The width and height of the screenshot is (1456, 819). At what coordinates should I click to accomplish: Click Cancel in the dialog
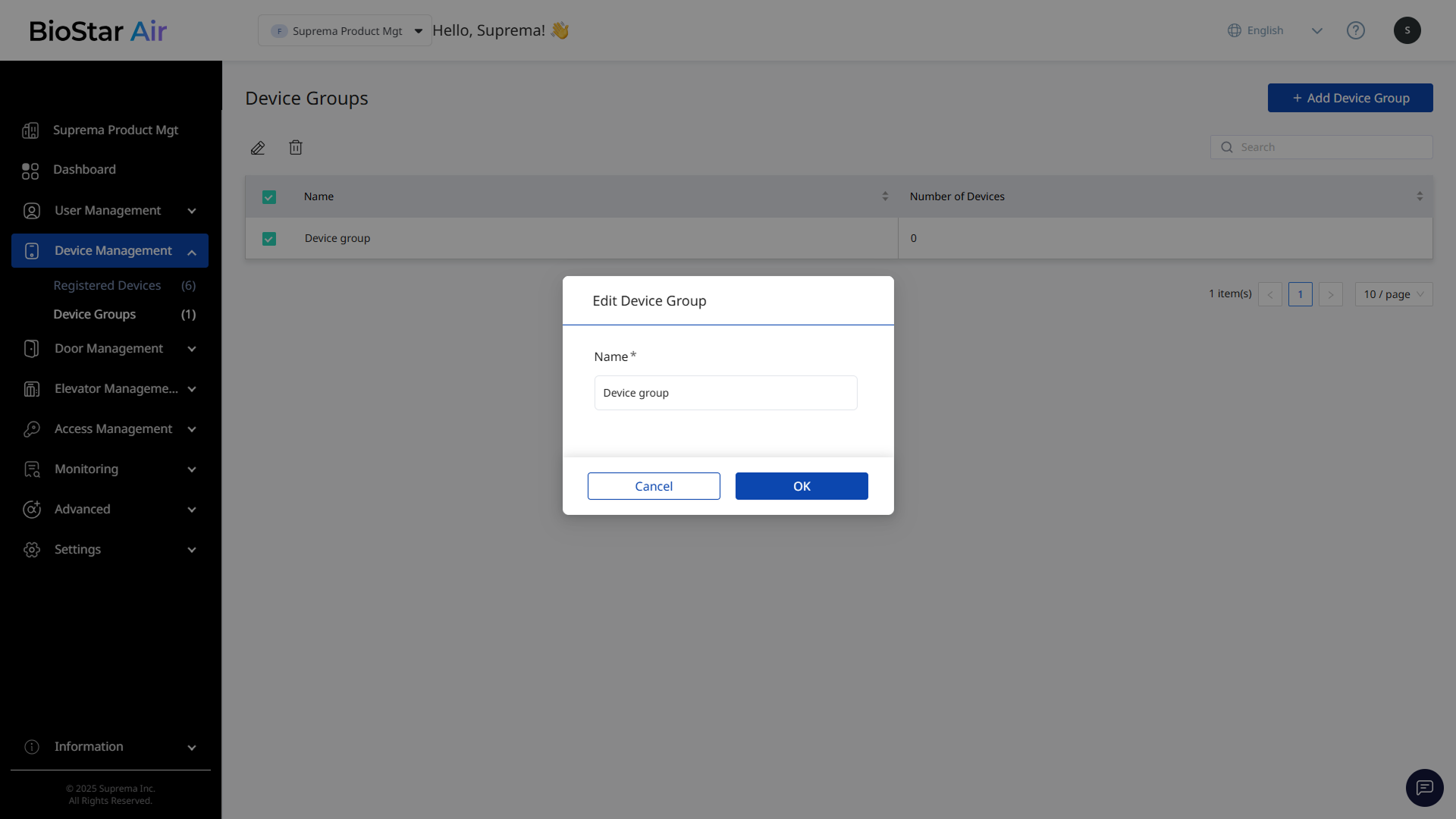653,486
